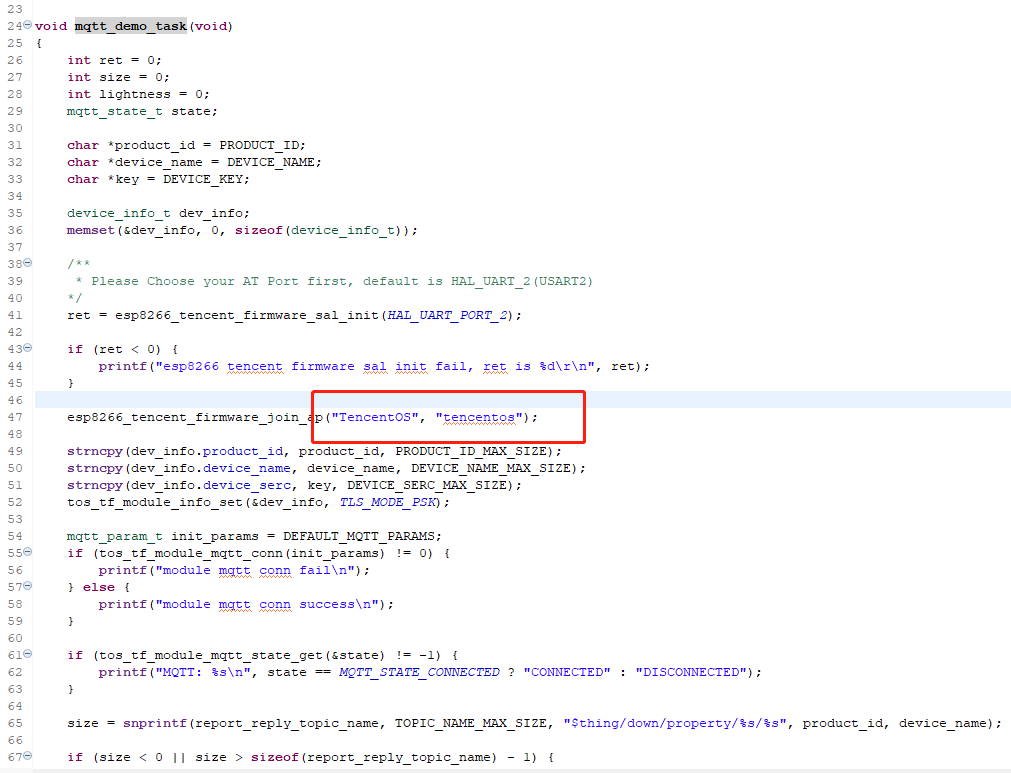This screenshot has height=773, width=1011.
Task: Click tos_tf_module_mqtt_state_get call
Action: point(211,656)
